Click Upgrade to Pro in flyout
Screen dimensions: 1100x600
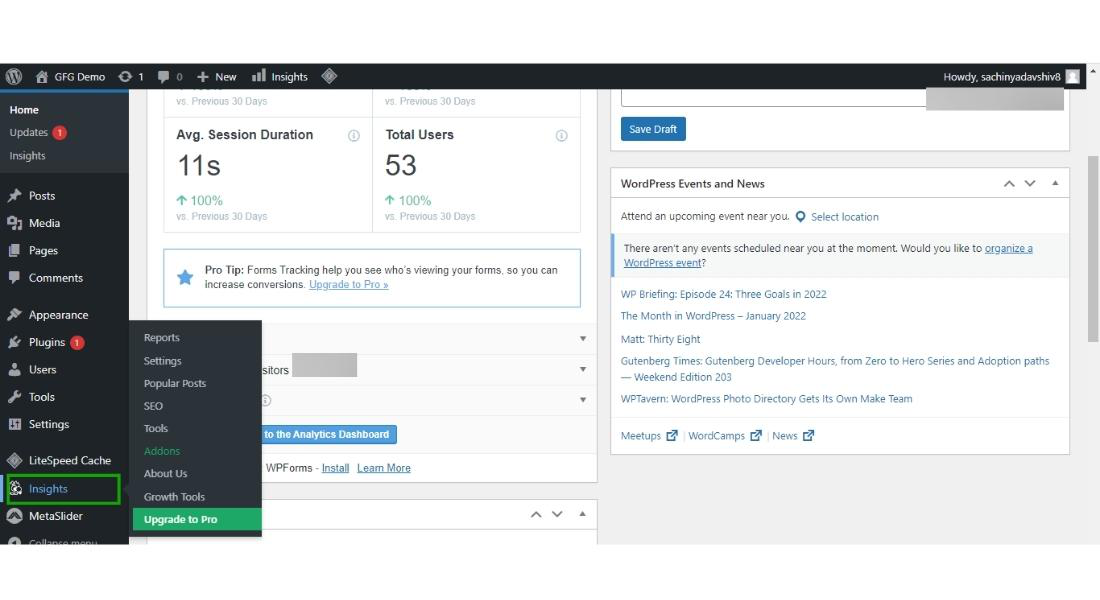[x=197, y=519]
